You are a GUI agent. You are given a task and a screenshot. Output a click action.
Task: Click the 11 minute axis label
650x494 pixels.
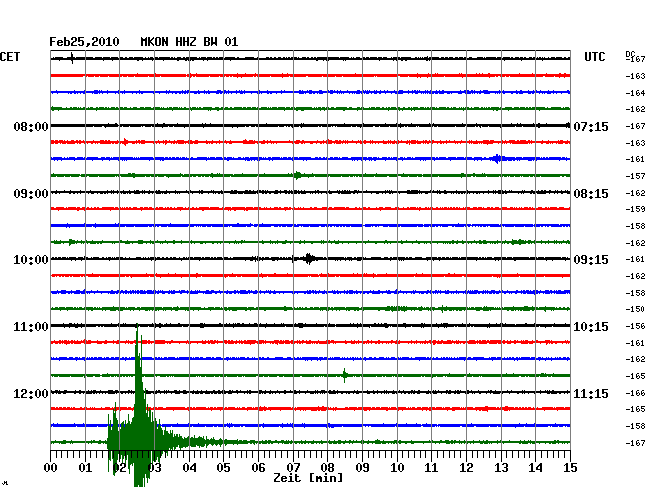pos(432,468)
